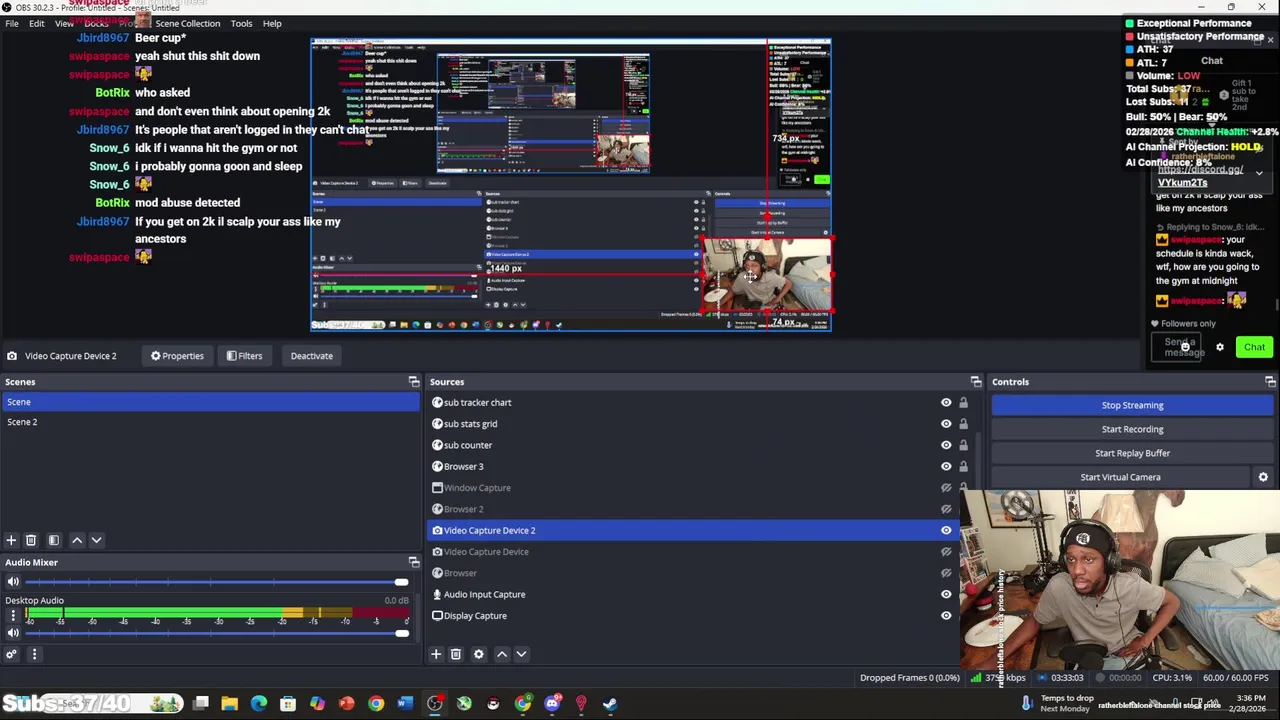This screenshot has width=1280, height=720.
Task: Open Discord from the taskbar
Action: (552, 704)
